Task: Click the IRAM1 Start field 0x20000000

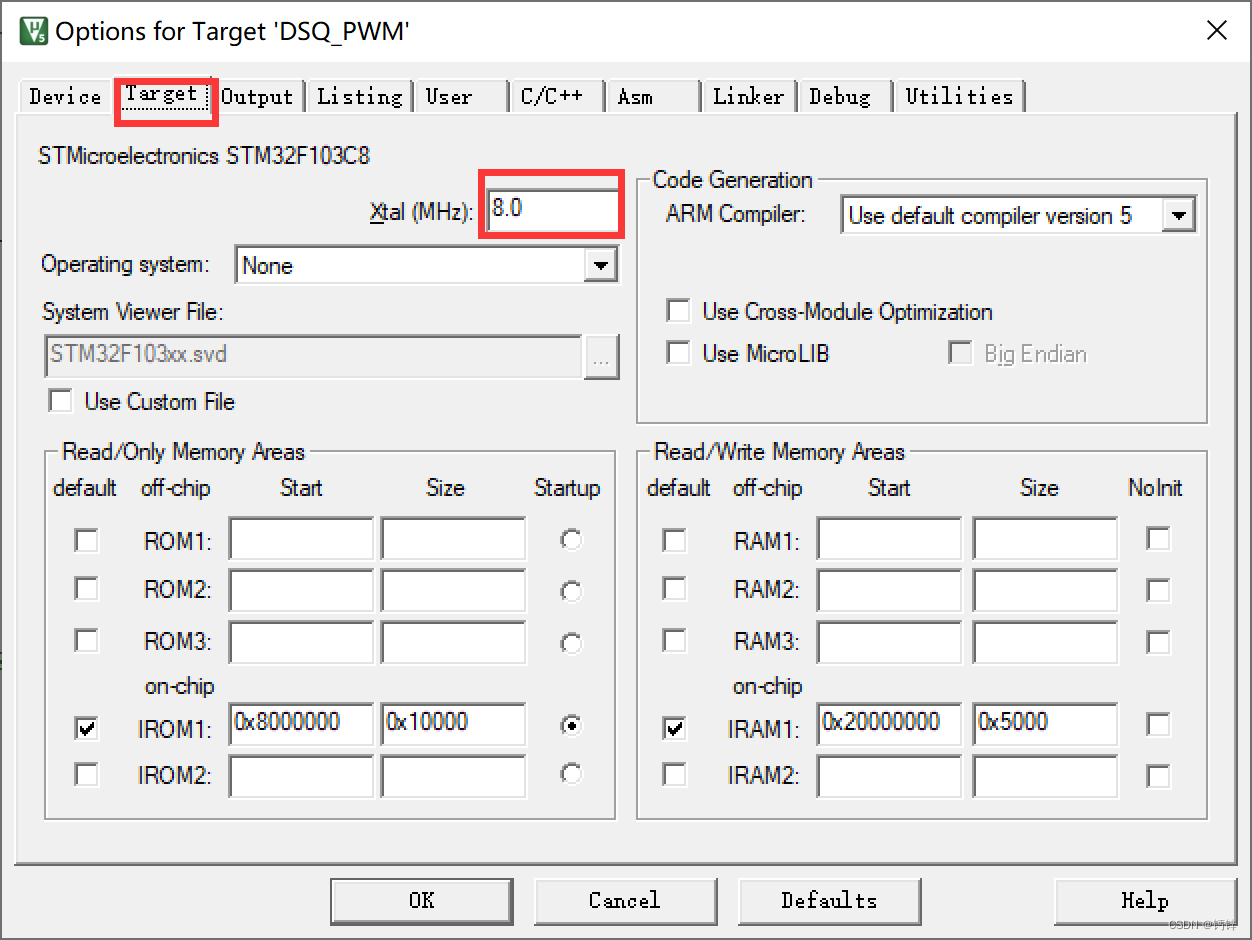Action: coord(889,725)
